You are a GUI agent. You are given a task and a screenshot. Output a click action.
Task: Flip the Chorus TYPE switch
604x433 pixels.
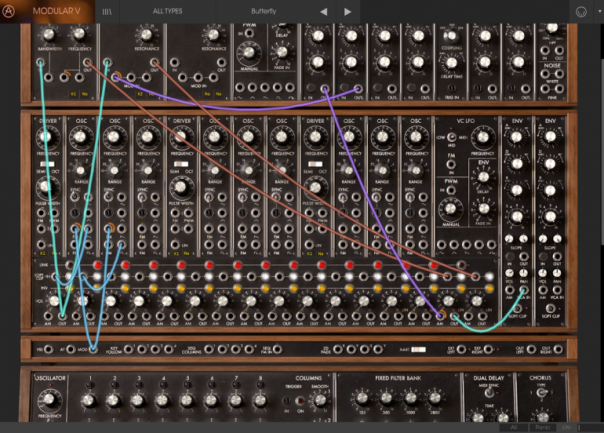click(542, 393)
